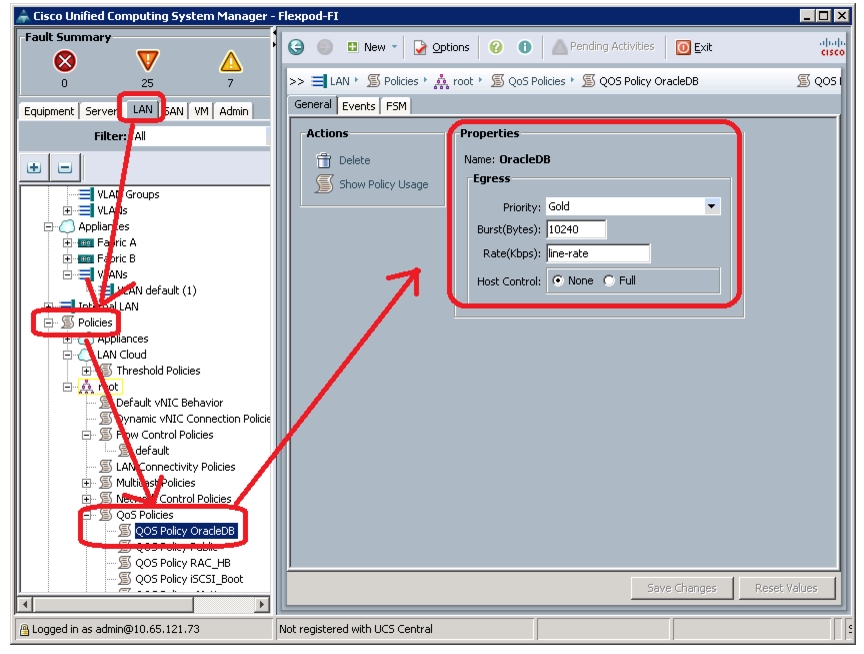The width and height of the screenshot is (864, 654).
Task: Expand the Fabric A node
Action: [67, 242]
